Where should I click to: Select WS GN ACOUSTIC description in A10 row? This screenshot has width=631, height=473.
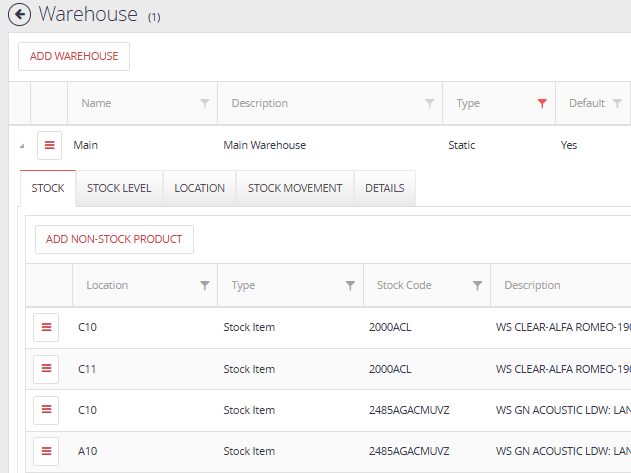tap(563, 451)
